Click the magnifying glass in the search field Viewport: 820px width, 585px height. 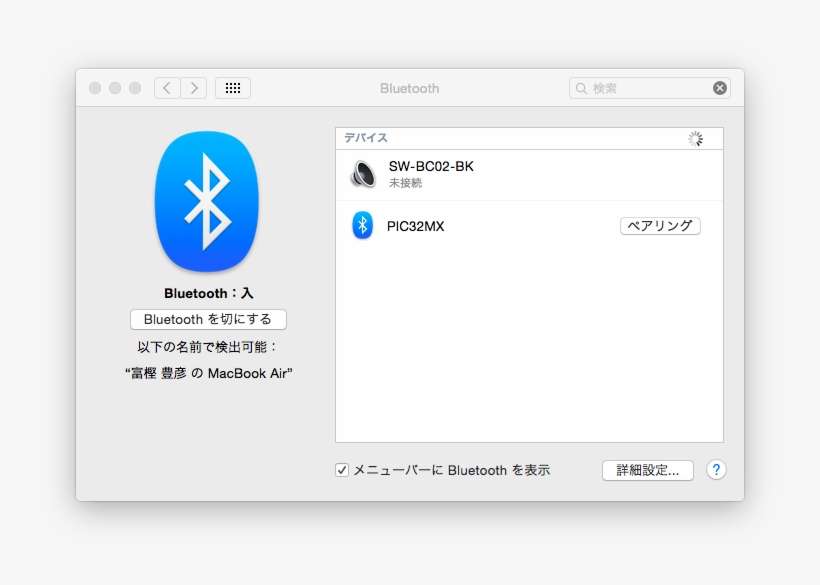click(580, 88)
